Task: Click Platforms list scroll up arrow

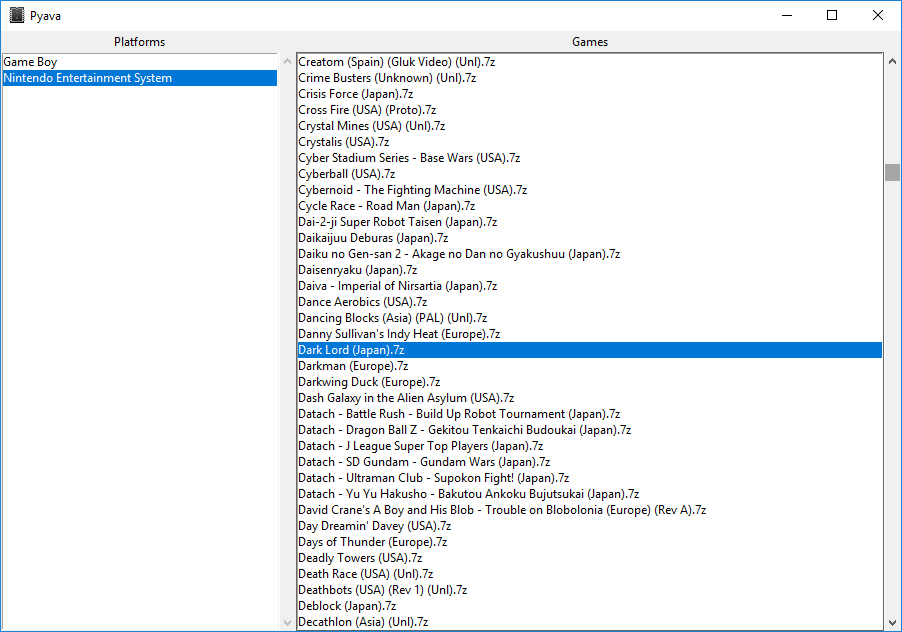Action: pyautogui.click(x=288, y=61)
